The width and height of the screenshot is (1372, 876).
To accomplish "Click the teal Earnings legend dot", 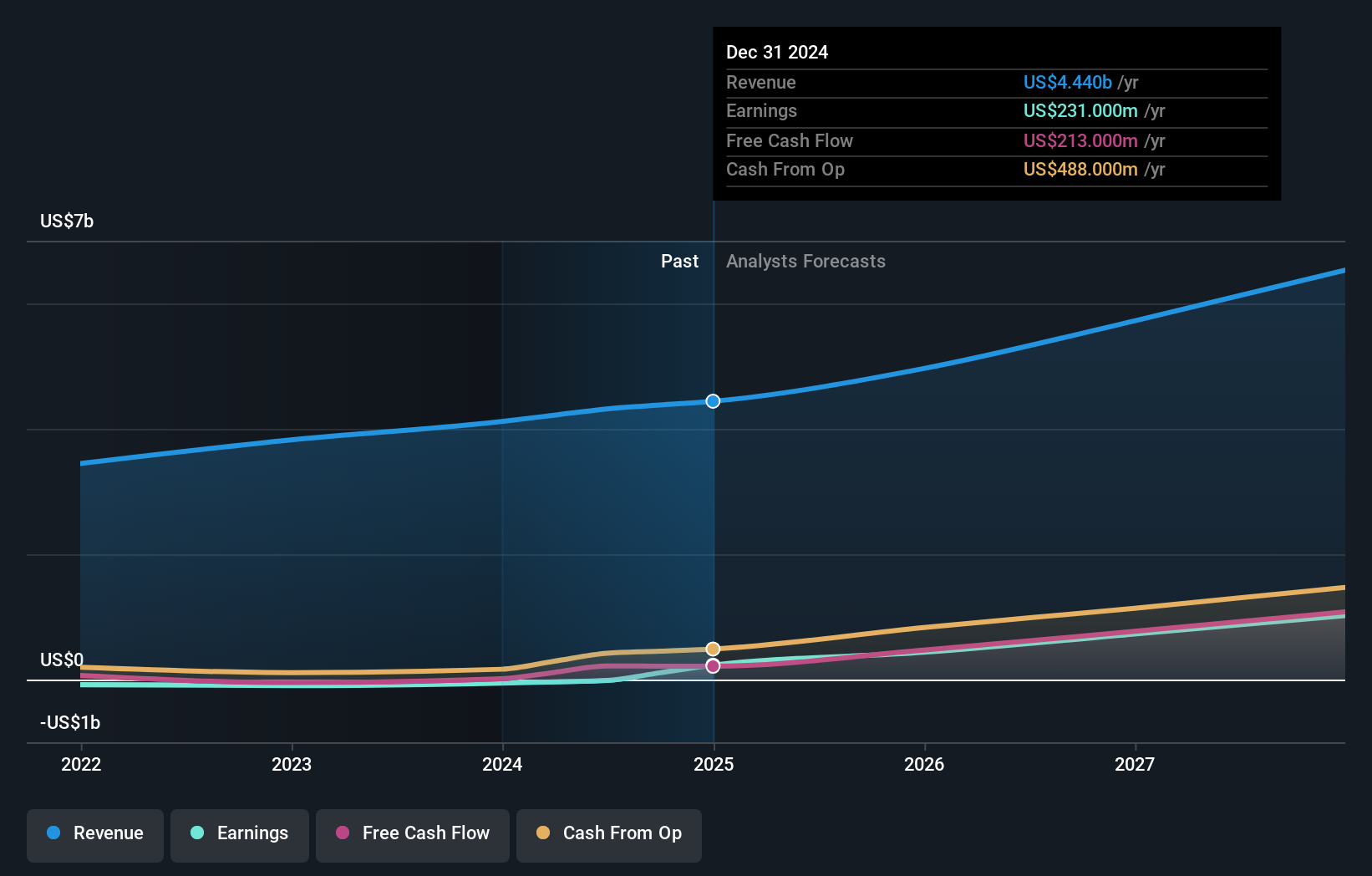I will click(x=197, y=833).
